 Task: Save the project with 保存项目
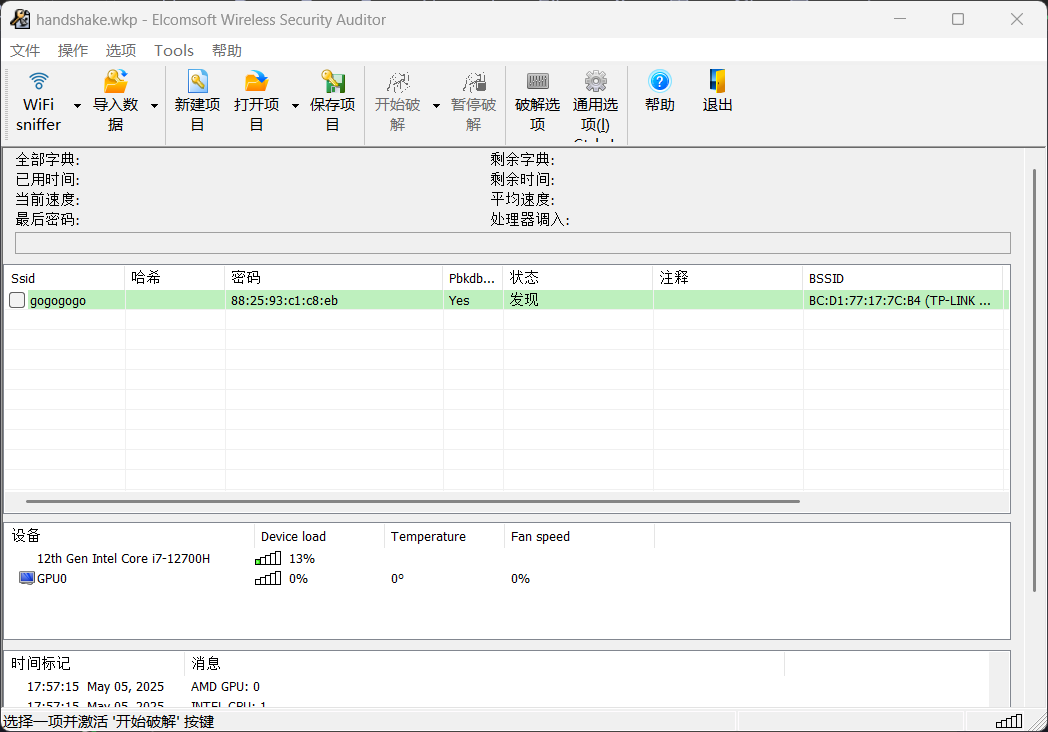pyautogui.click(x=332, y=102)
